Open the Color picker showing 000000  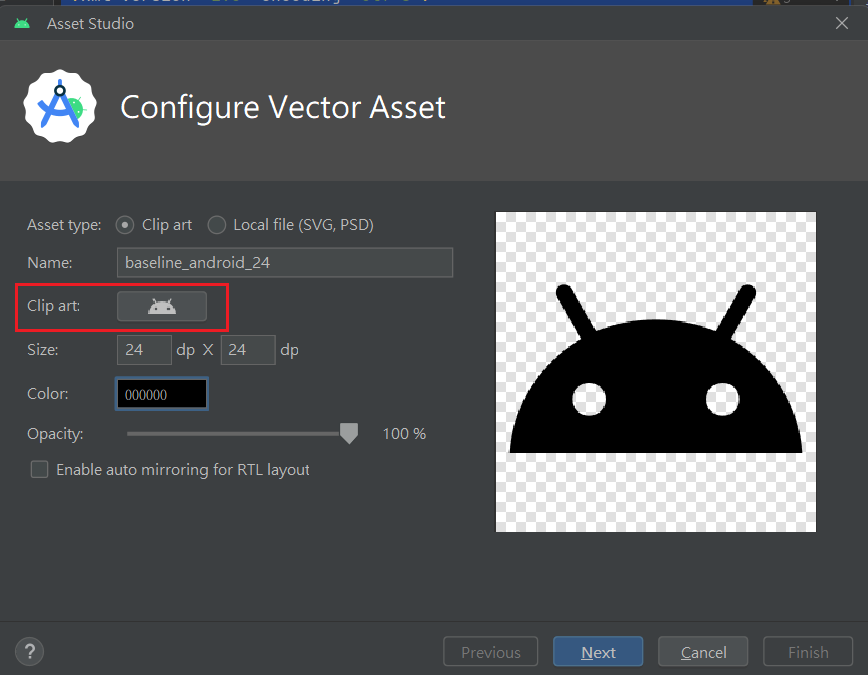click(162, 394)
